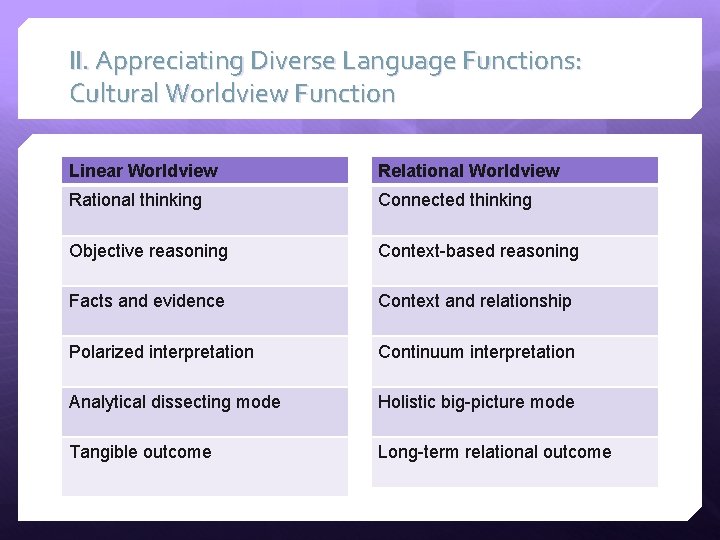
Task: Click 'Polarized interpretation' text
Action: point(161,352)
